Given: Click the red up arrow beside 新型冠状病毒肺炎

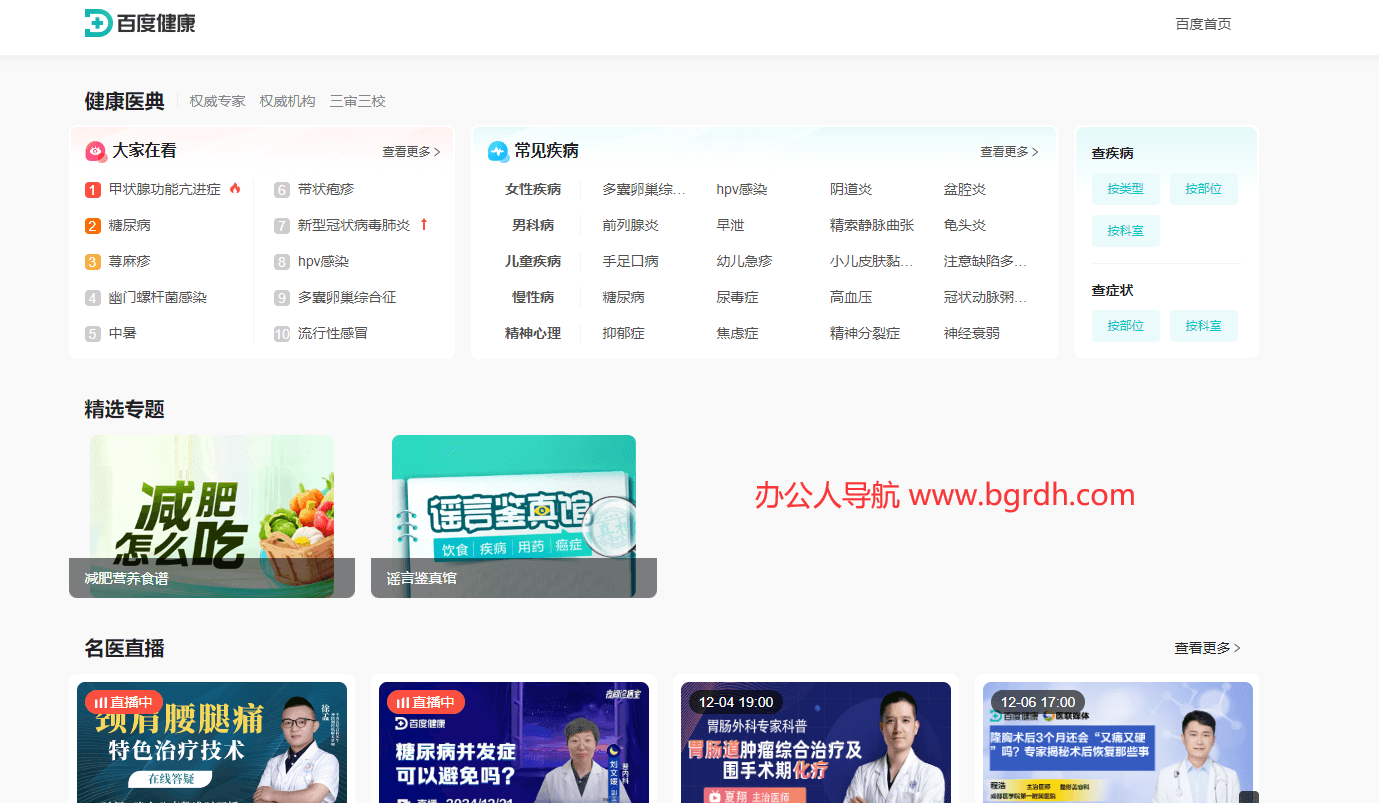Looking at the screenshot, I should click(424, 224).
